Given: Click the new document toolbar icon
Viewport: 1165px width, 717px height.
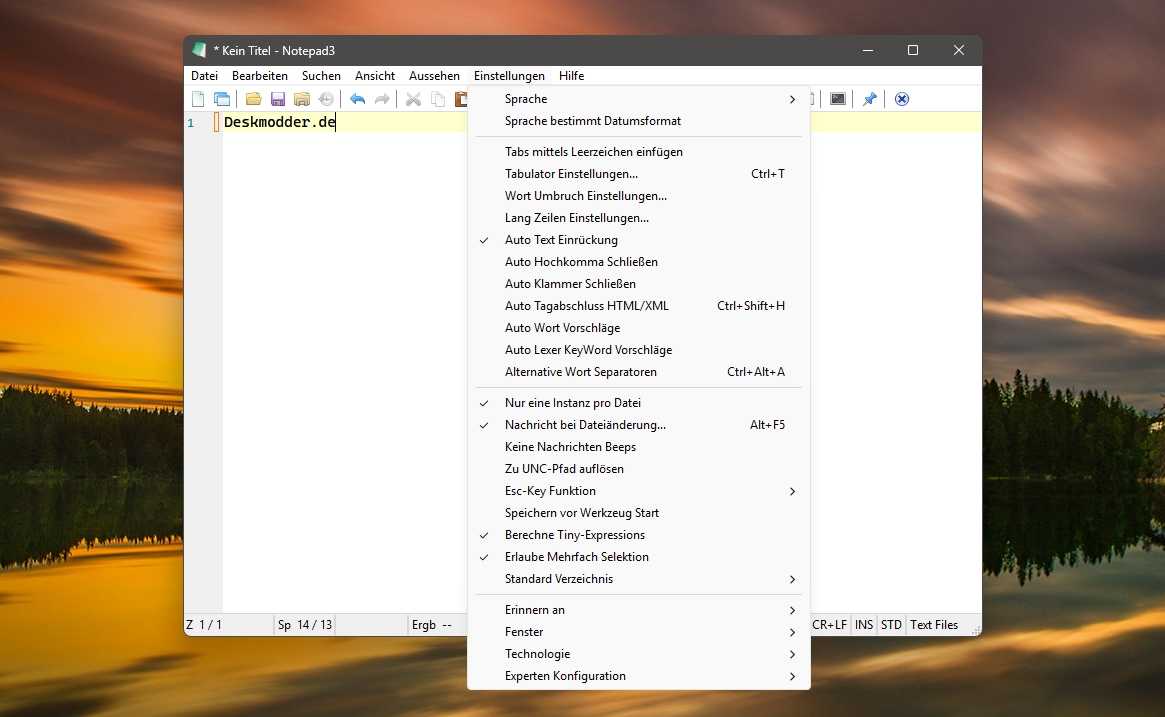Looking at the screenshot, I should (198, 99).
